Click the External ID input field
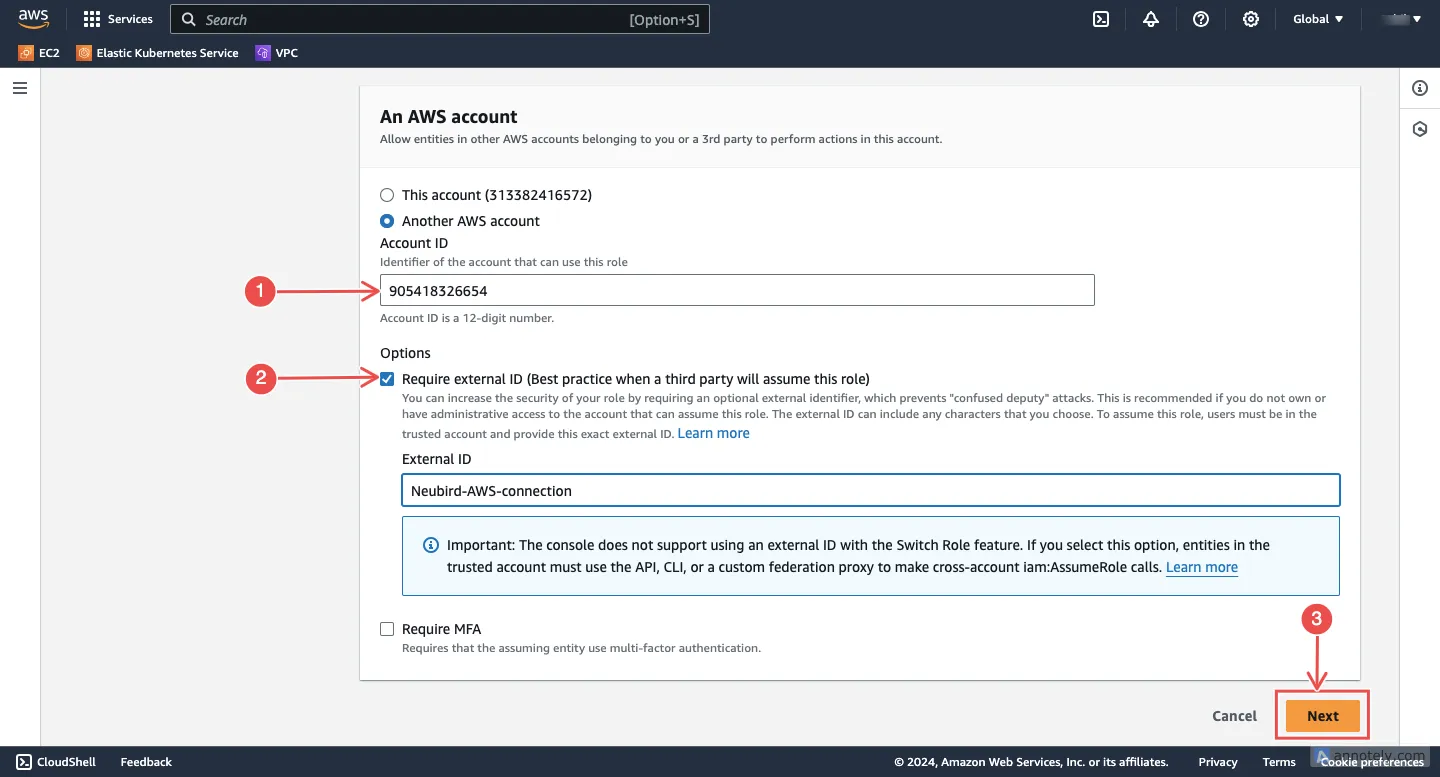Image resolution: width=1440 pixels, height=777 pixels. [871, 490]
